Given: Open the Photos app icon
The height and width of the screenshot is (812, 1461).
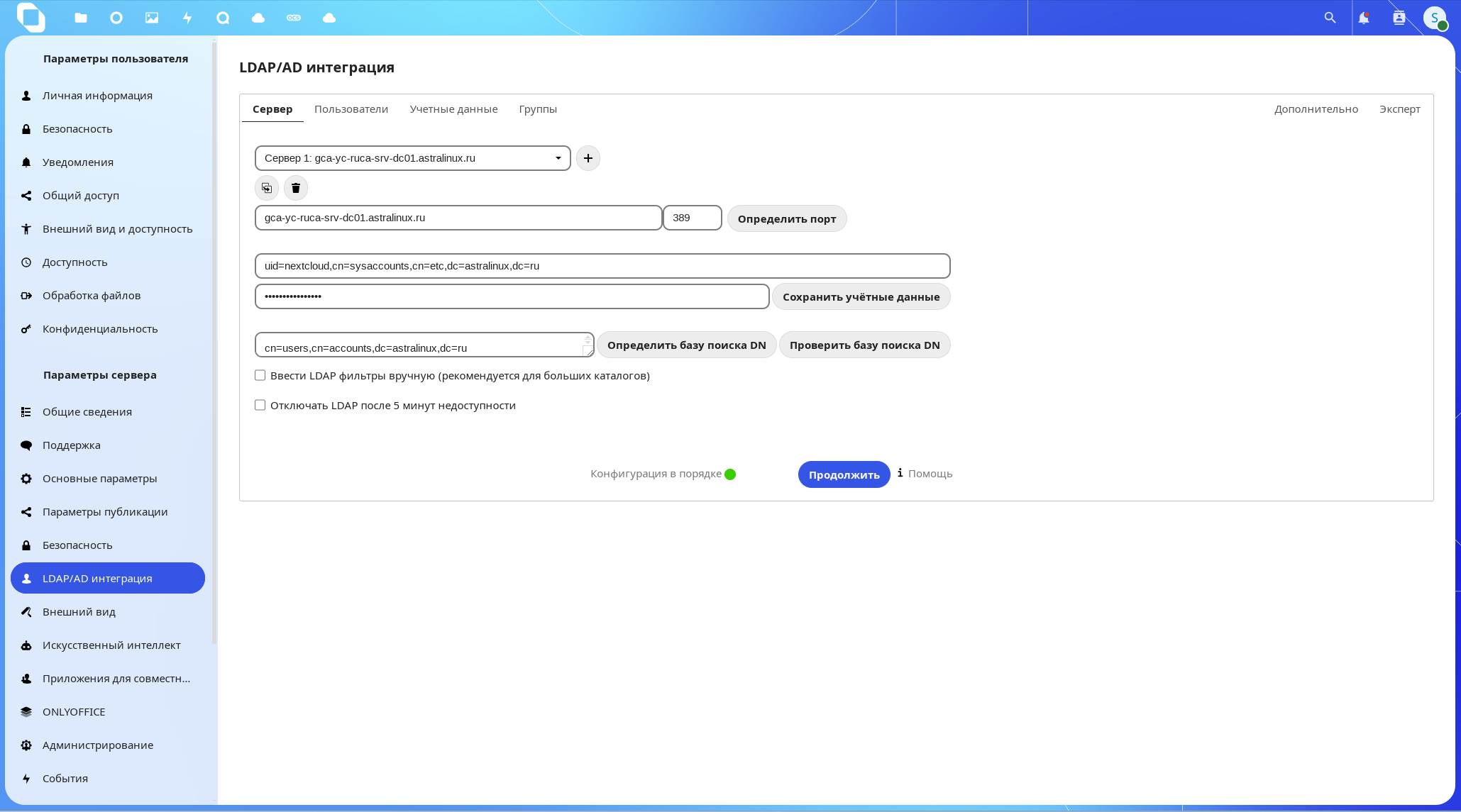Looking at the screenshot, I should [152, 18].
